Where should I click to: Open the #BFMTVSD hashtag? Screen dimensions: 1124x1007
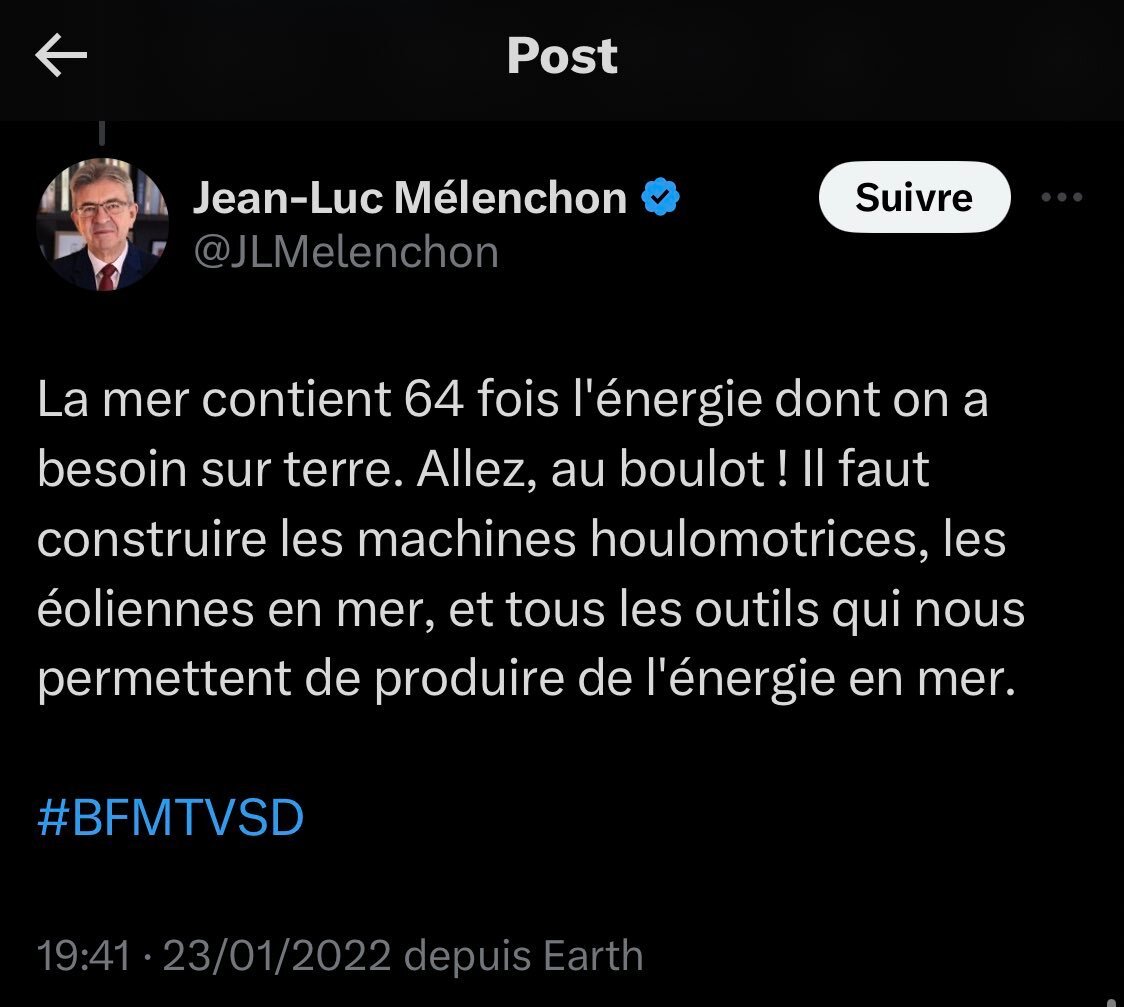pos(171,818)
